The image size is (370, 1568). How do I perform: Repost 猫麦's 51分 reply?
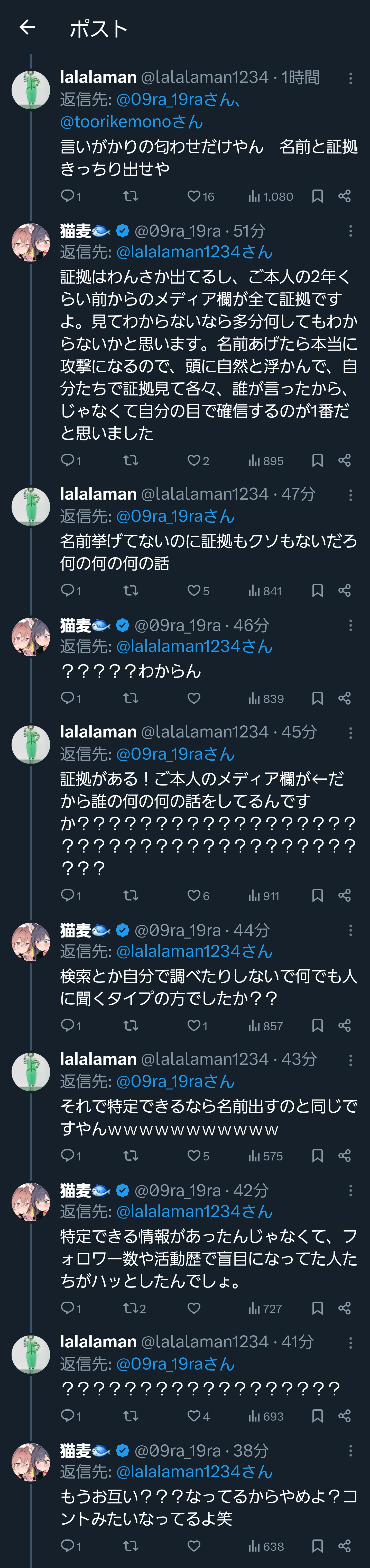tap(131, 460)
